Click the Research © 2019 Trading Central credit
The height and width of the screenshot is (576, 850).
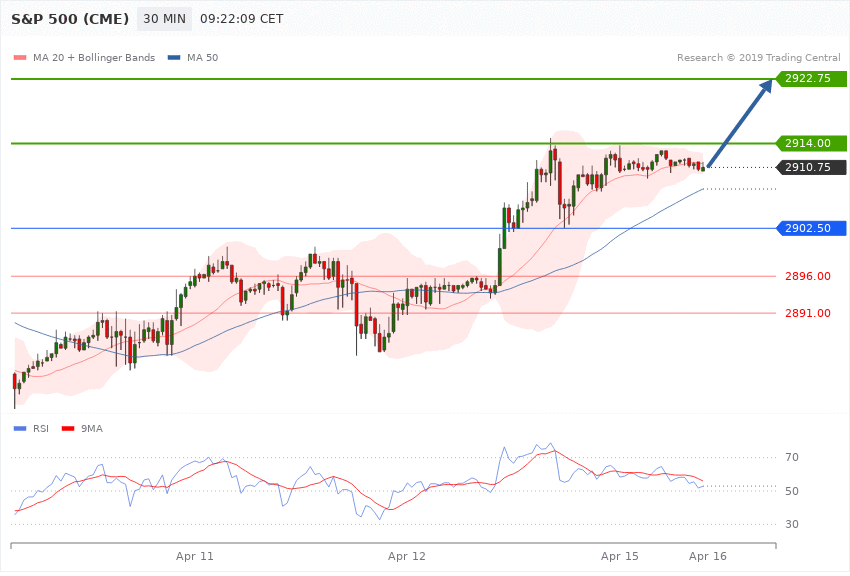(x=758, y=57)
